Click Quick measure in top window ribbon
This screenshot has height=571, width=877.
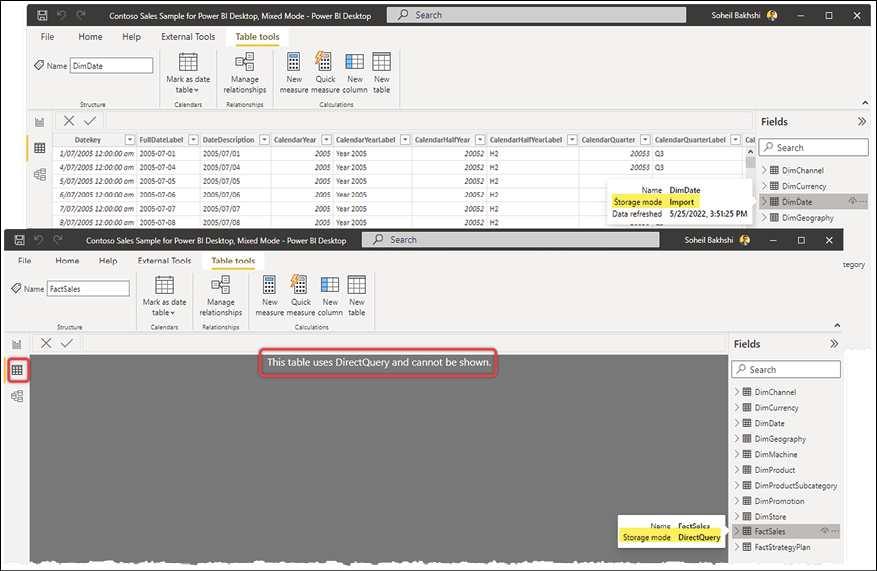325,73
